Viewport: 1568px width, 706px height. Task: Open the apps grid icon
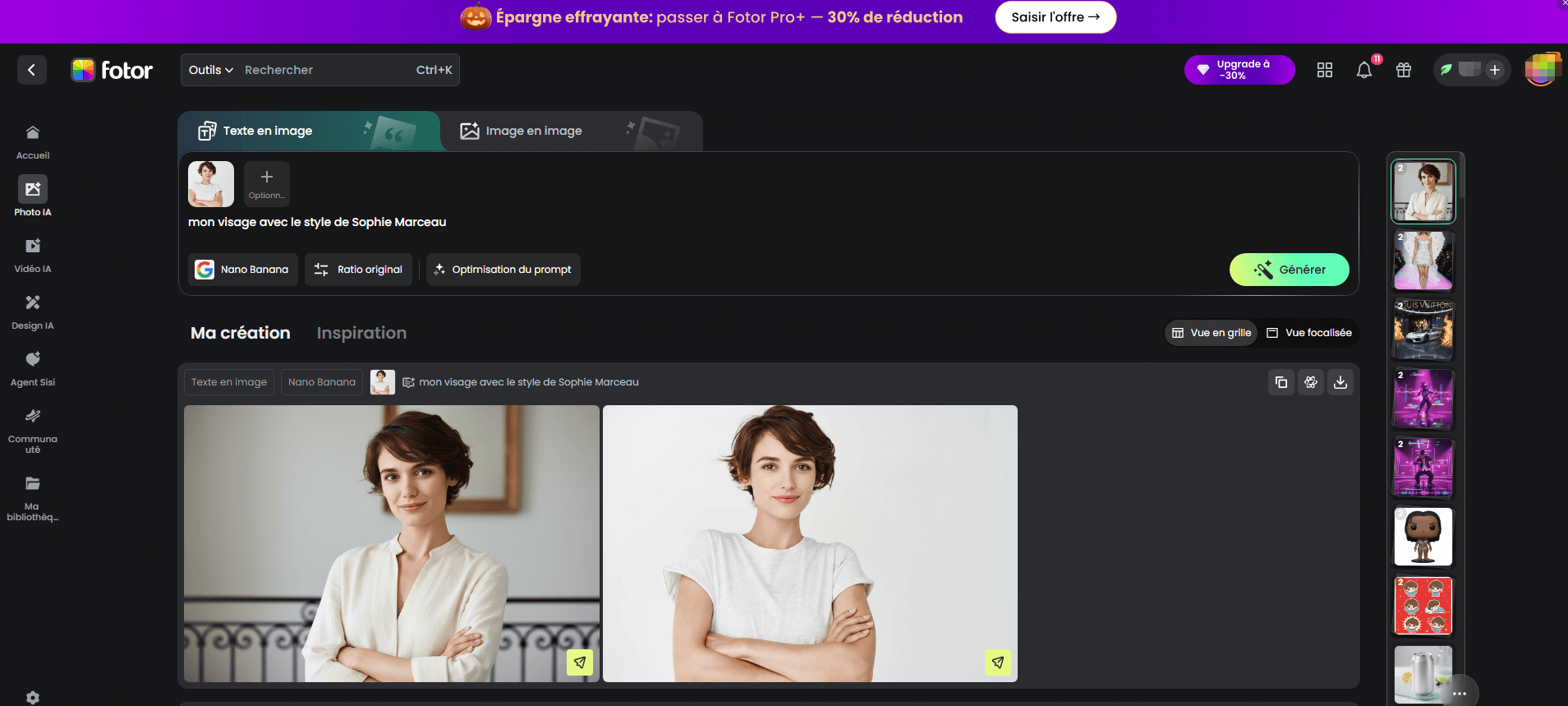tap(1325, 70)
